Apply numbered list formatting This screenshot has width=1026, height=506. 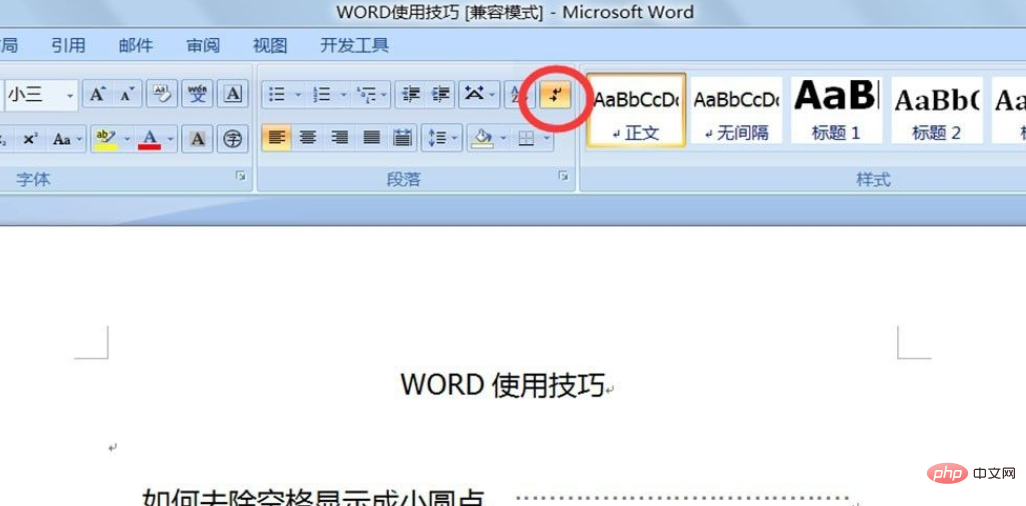coord(321,95)
